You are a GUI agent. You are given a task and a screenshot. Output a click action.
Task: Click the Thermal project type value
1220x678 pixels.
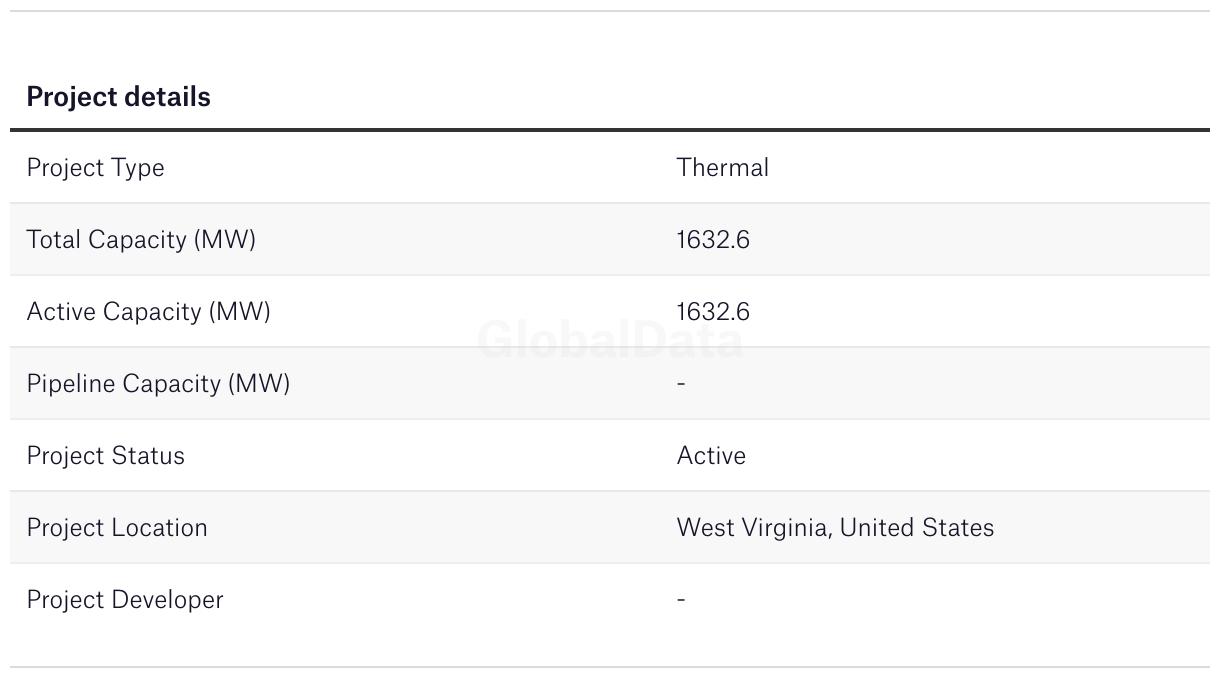click(x=722, y=168)
